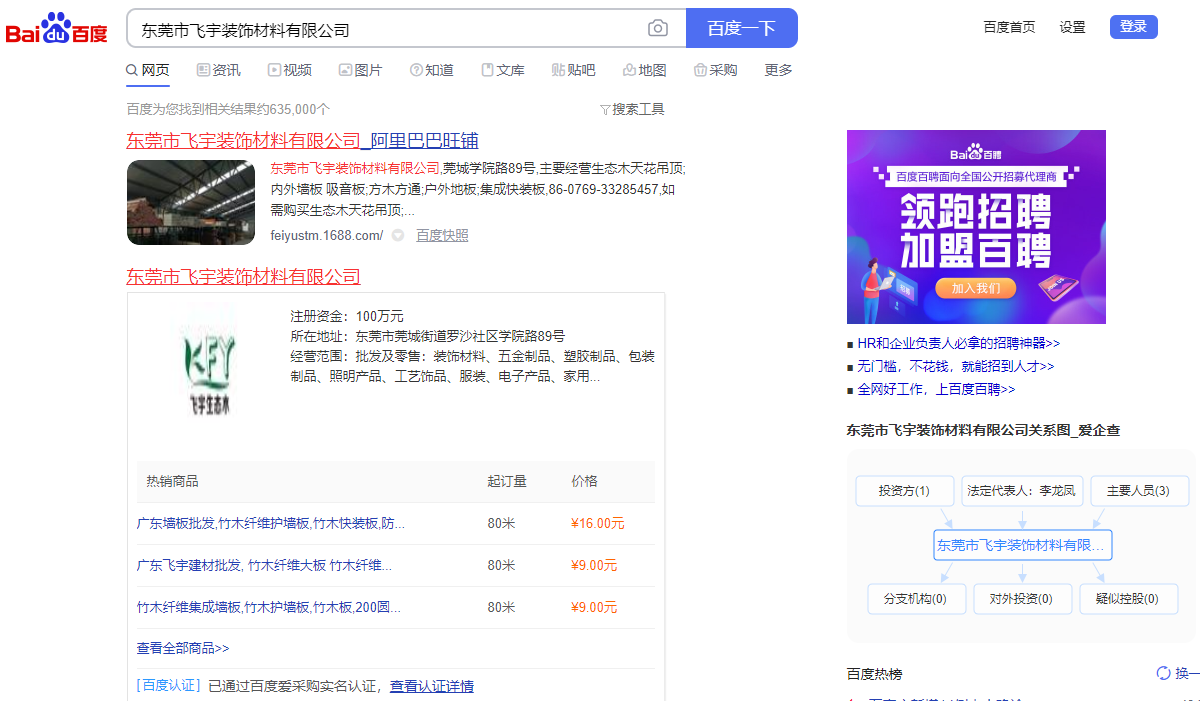Open 百度首页 link
Image resolution: width=1200 pixels, height=701 pixels.
(1010, 27)
